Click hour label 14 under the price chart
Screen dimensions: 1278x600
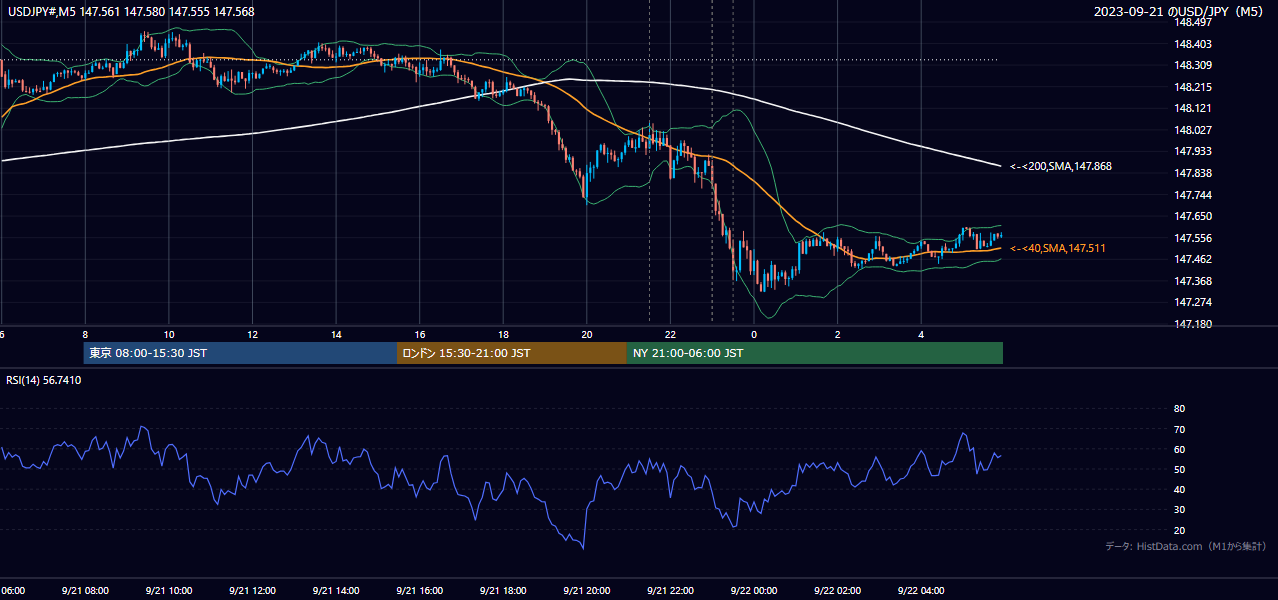tap(336, 334)
